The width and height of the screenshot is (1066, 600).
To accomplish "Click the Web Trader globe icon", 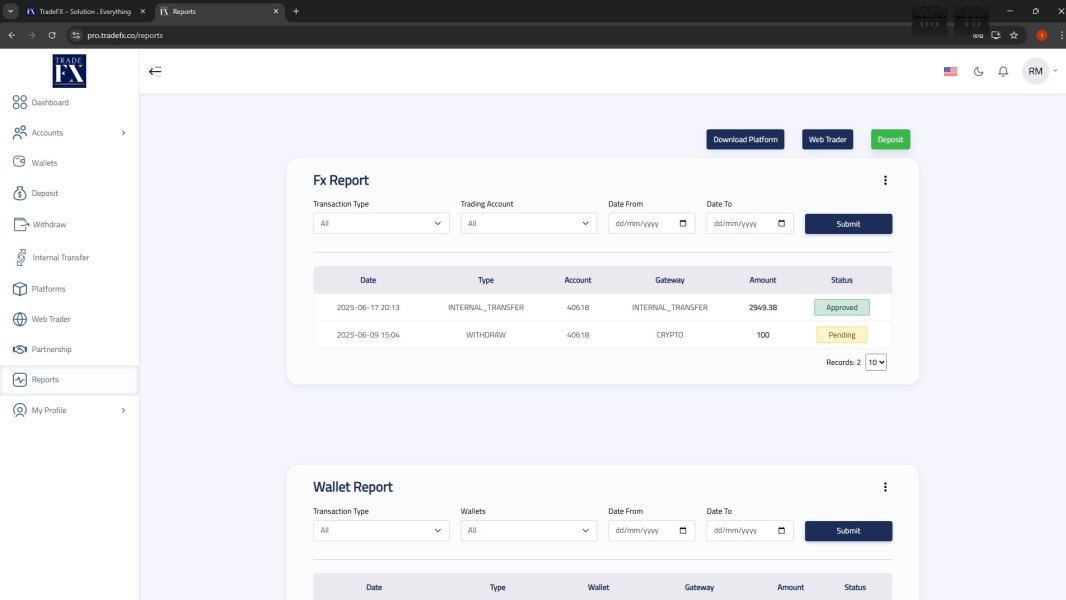I will click(20, 319).
